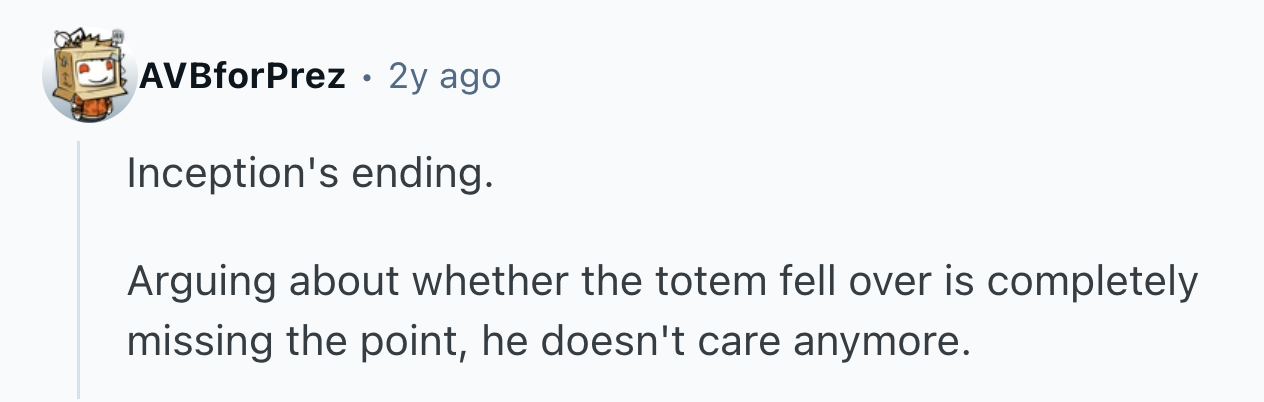Click the dot separator before the timestamp
The image size is (1264, 402).
pyautogui.click(x=367, y=77)
